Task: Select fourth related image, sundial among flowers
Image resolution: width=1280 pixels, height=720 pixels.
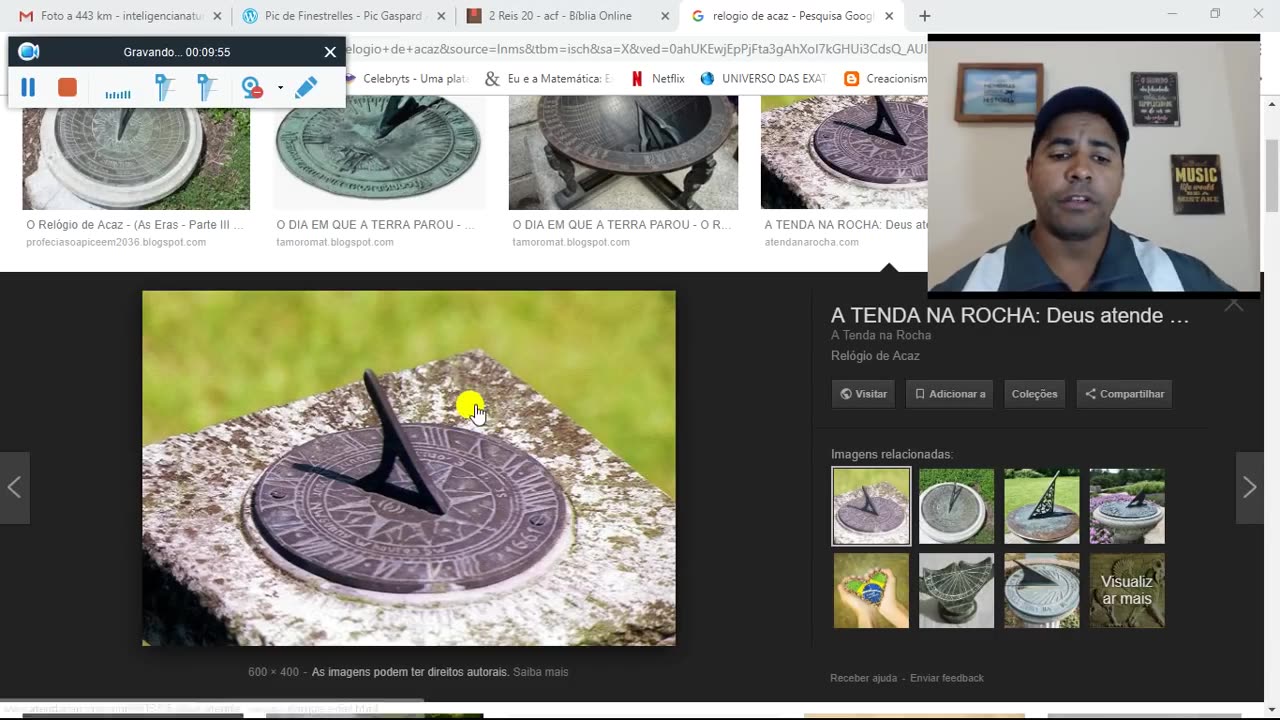Action: [1127, 506]
